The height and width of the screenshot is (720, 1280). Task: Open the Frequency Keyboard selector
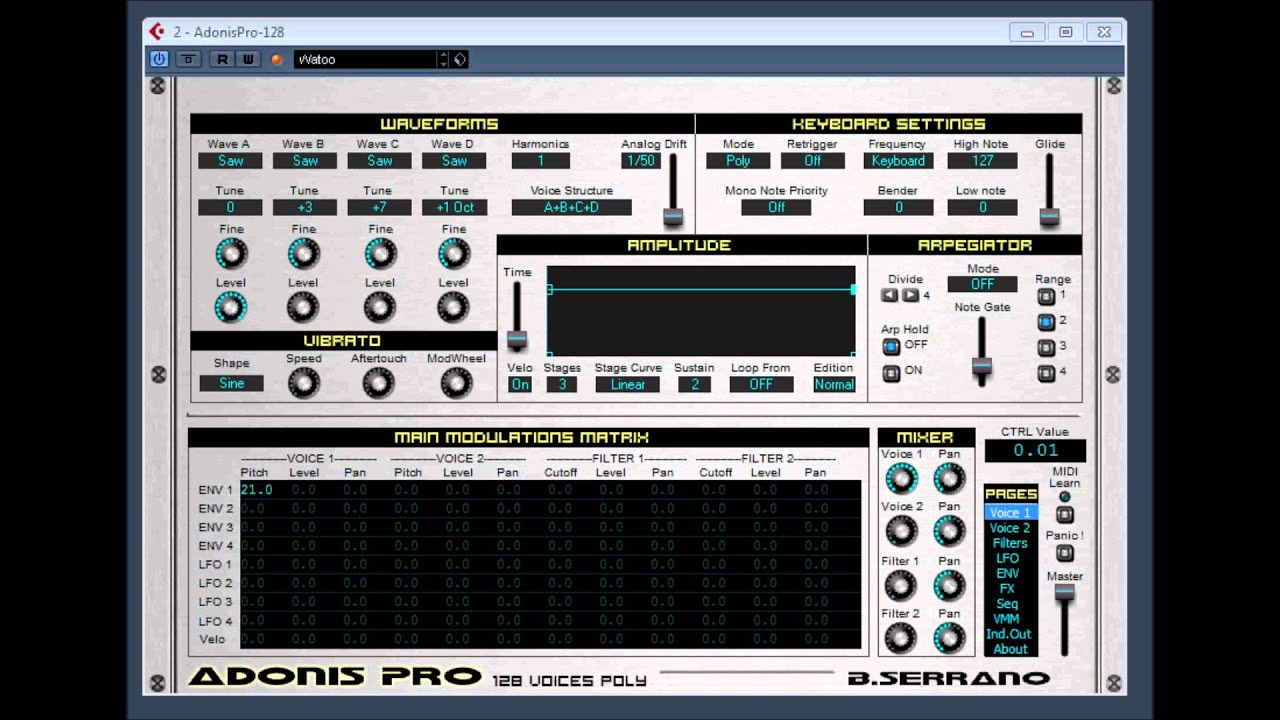point(898,160)
